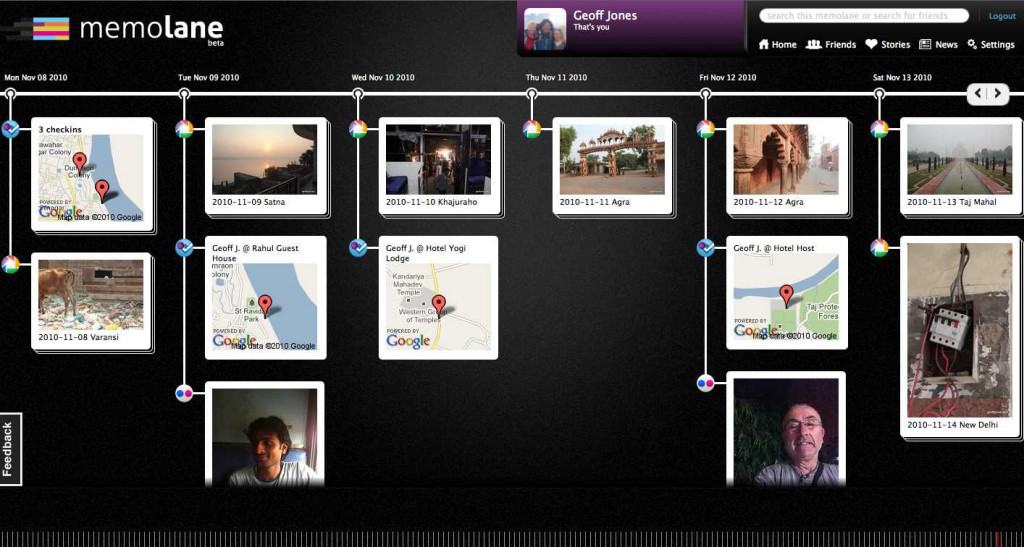Open the Hotel Yogi Lodge map
The width and height of the screenshot is (1024, 547).
click(x=438, y=307)
